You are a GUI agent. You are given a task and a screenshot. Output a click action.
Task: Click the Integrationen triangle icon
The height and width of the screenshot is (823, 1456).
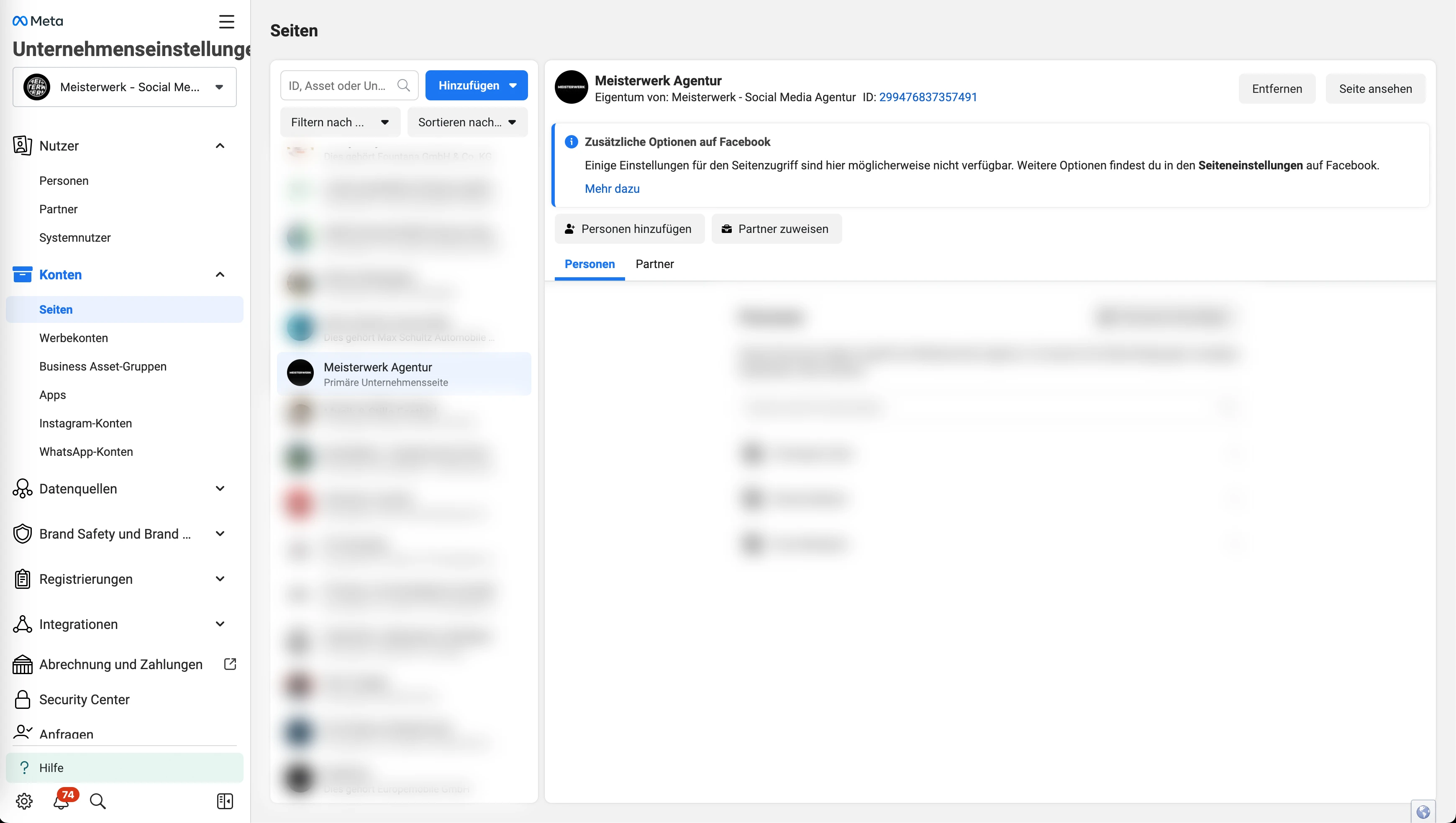23,624
